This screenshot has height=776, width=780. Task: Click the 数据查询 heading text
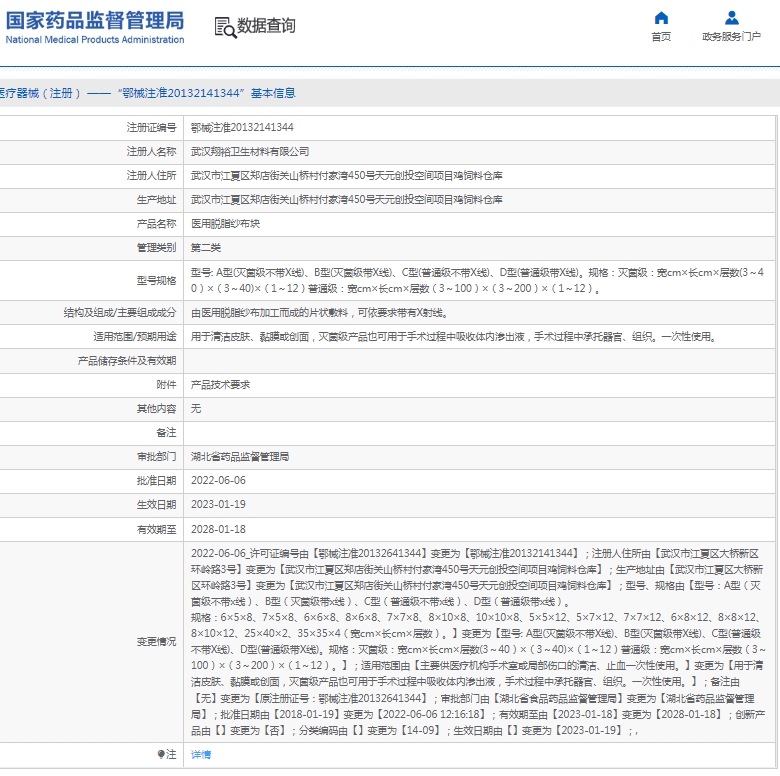click(x=266, y=26)
